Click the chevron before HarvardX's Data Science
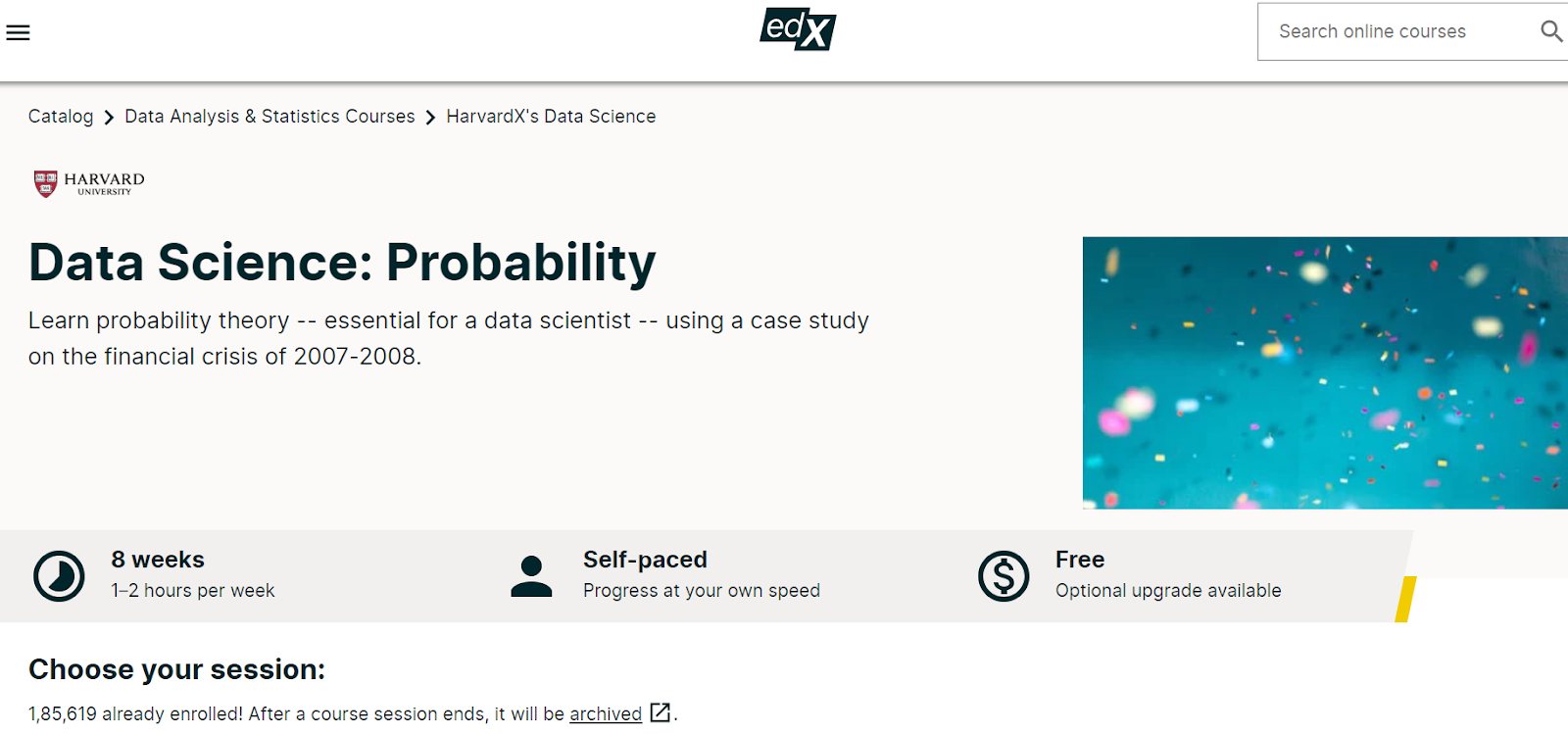The width and height of the screenshot is (1568, 734). coord(430,118)
